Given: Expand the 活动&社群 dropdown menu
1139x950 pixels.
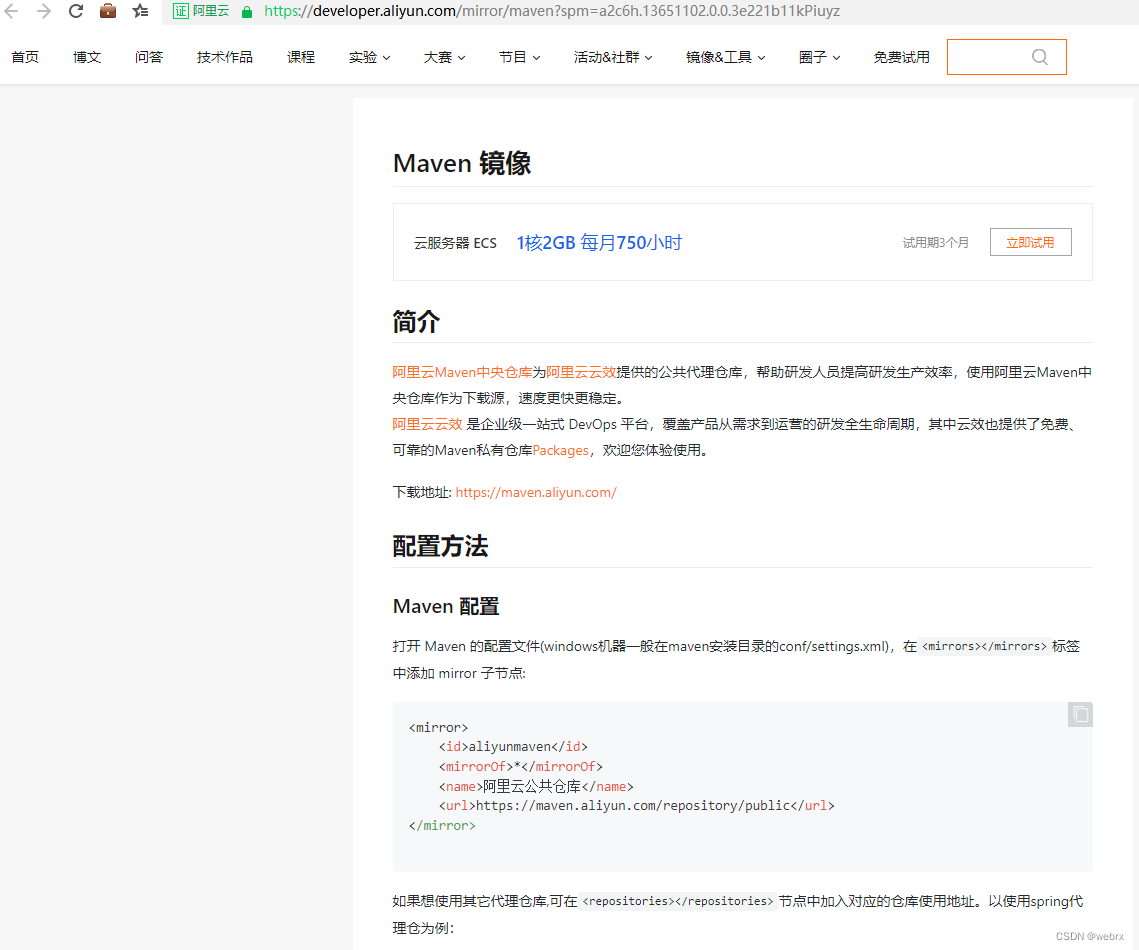Looking at the screenshot, I should [613, 57].
